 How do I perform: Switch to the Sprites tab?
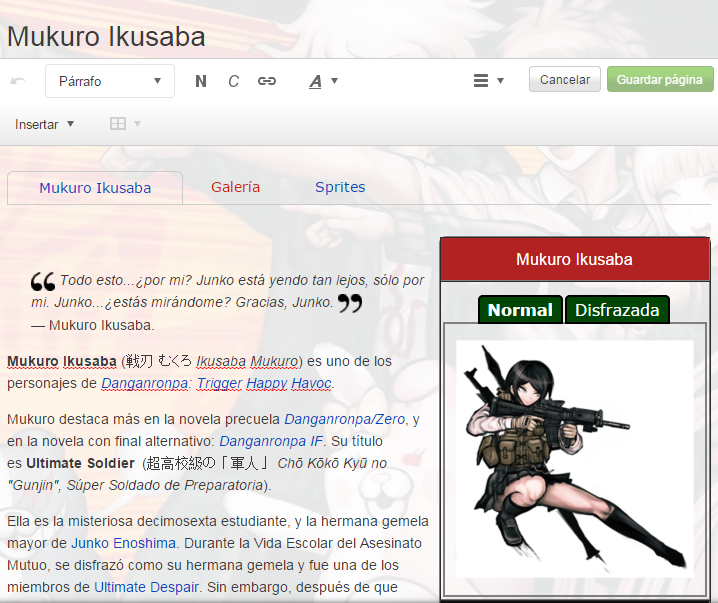pos(340,187)
